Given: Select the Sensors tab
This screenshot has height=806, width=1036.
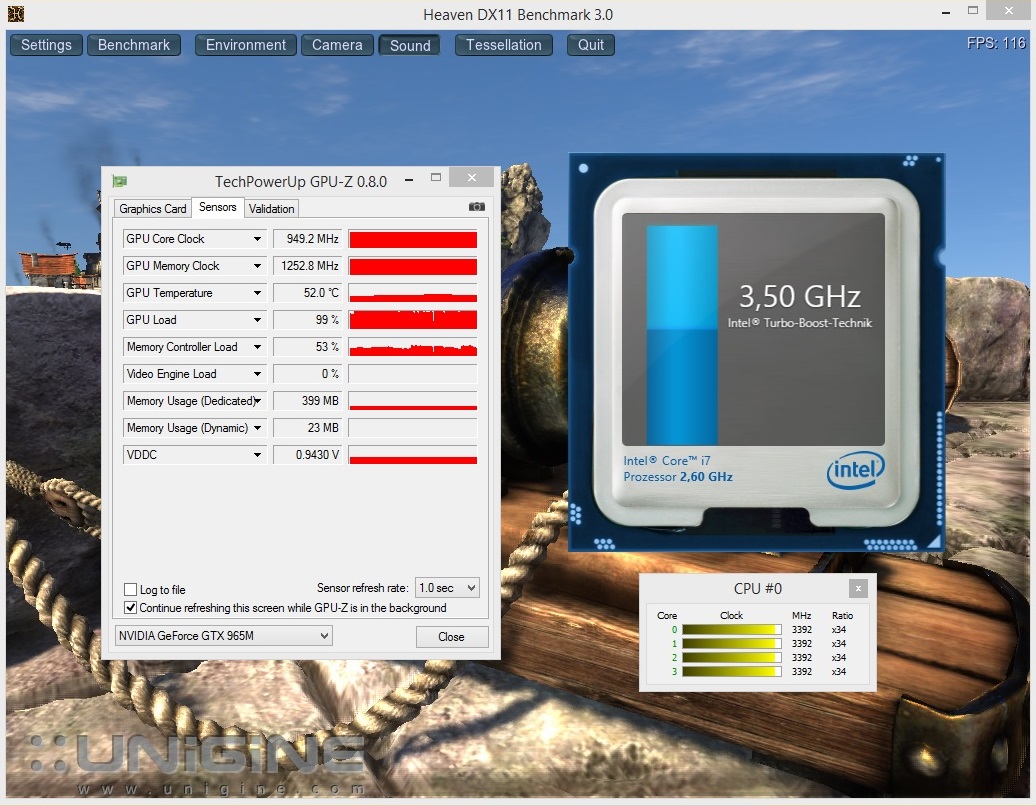Looking at the screenshot, I should [x=217, y=207].
